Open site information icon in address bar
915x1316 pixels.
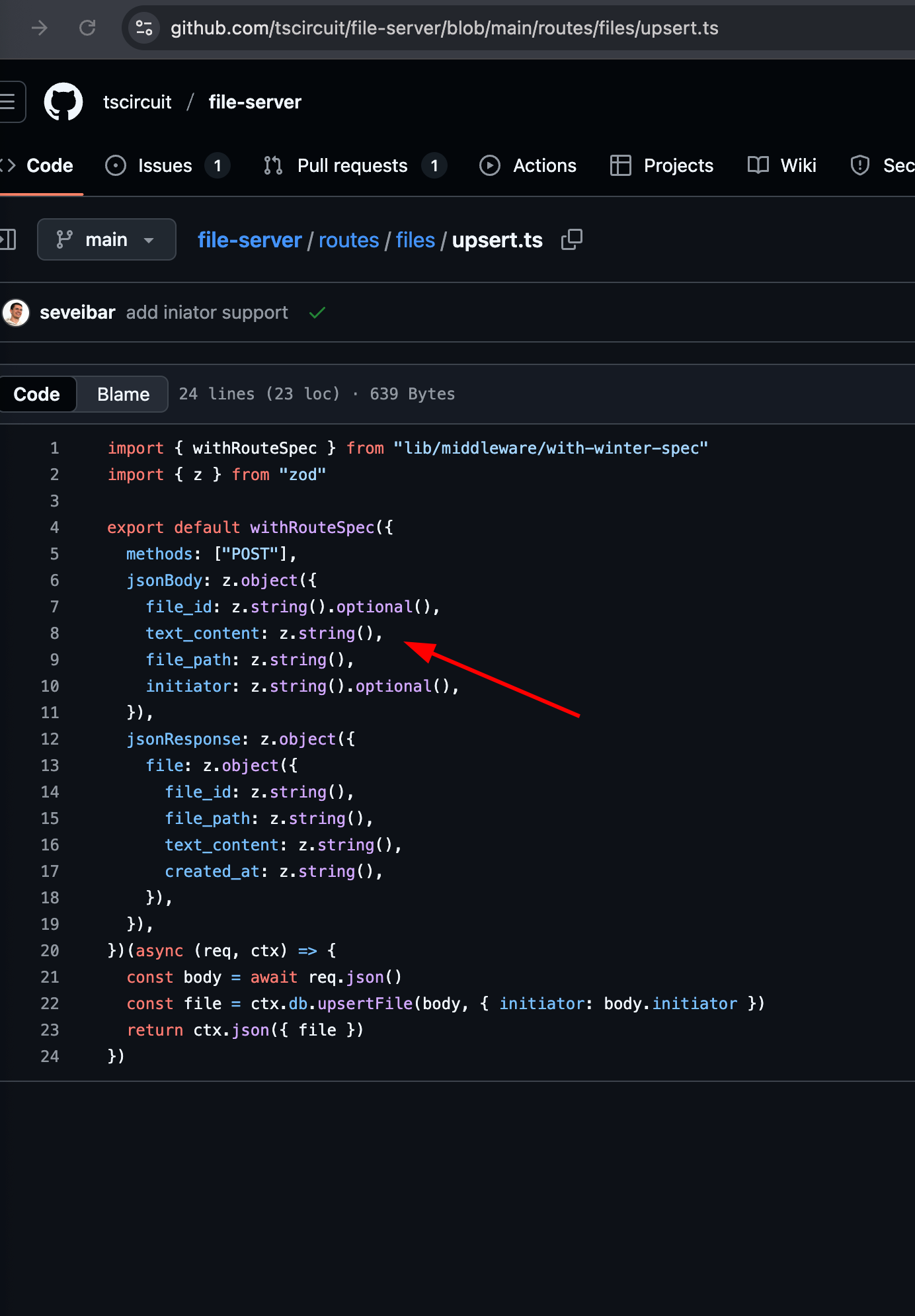pyautogui.click(x=144, y=28)
